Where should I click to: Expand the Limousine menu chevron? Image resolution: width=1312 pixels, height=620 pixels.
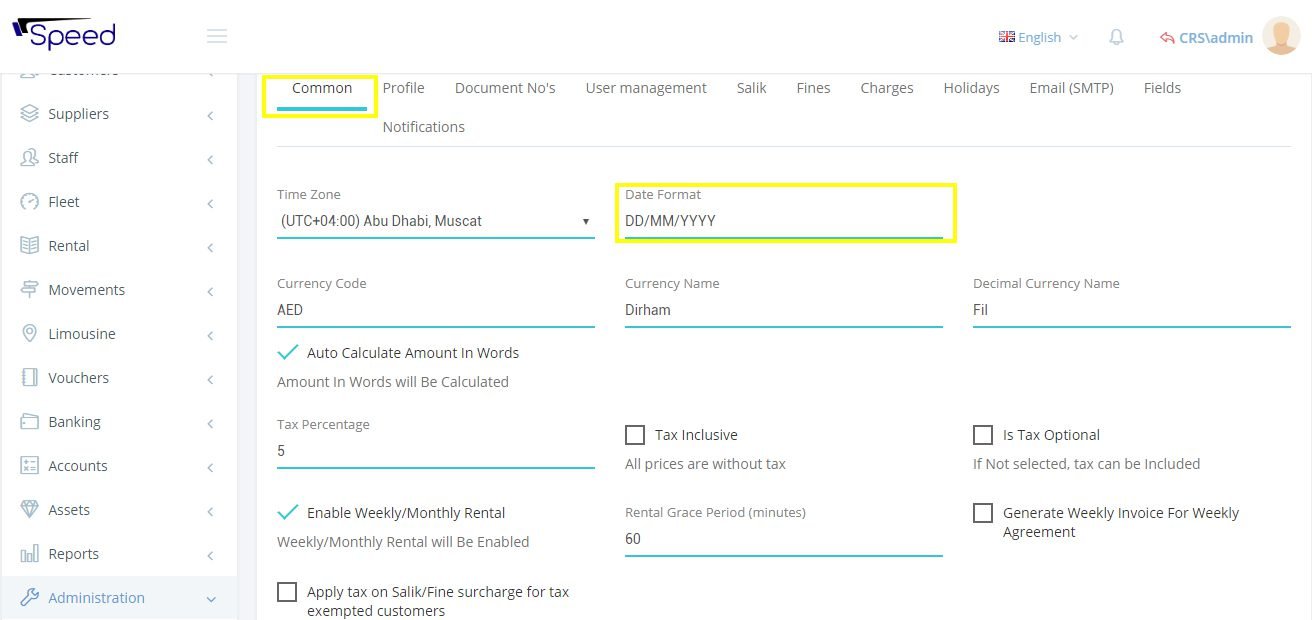pos(210,335)
